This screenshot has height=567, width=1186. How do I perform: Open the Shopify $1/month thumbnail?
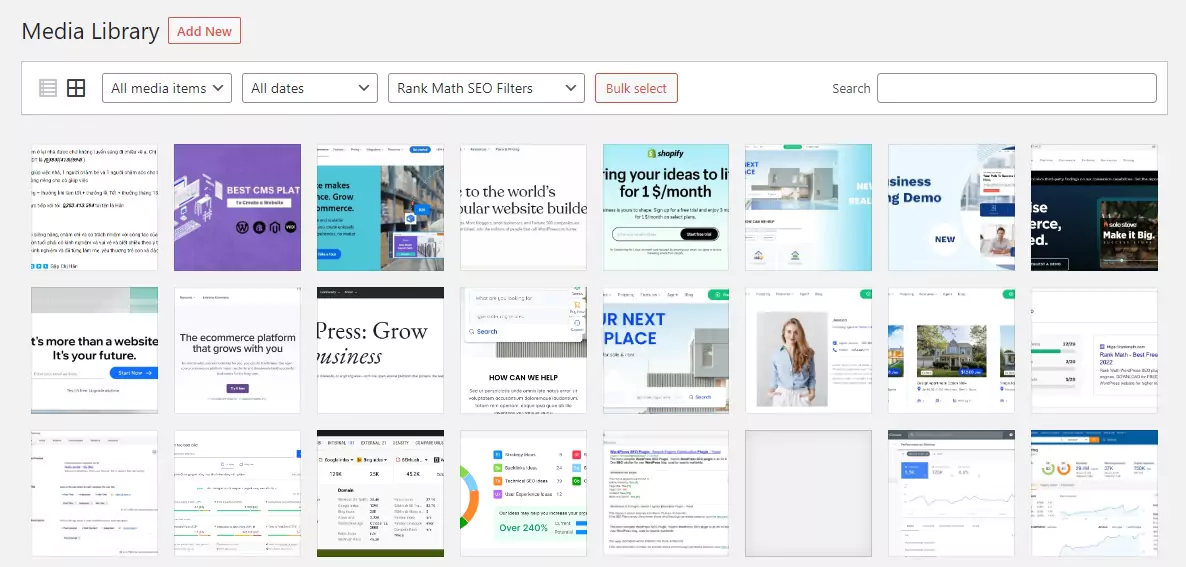[666, 207]
